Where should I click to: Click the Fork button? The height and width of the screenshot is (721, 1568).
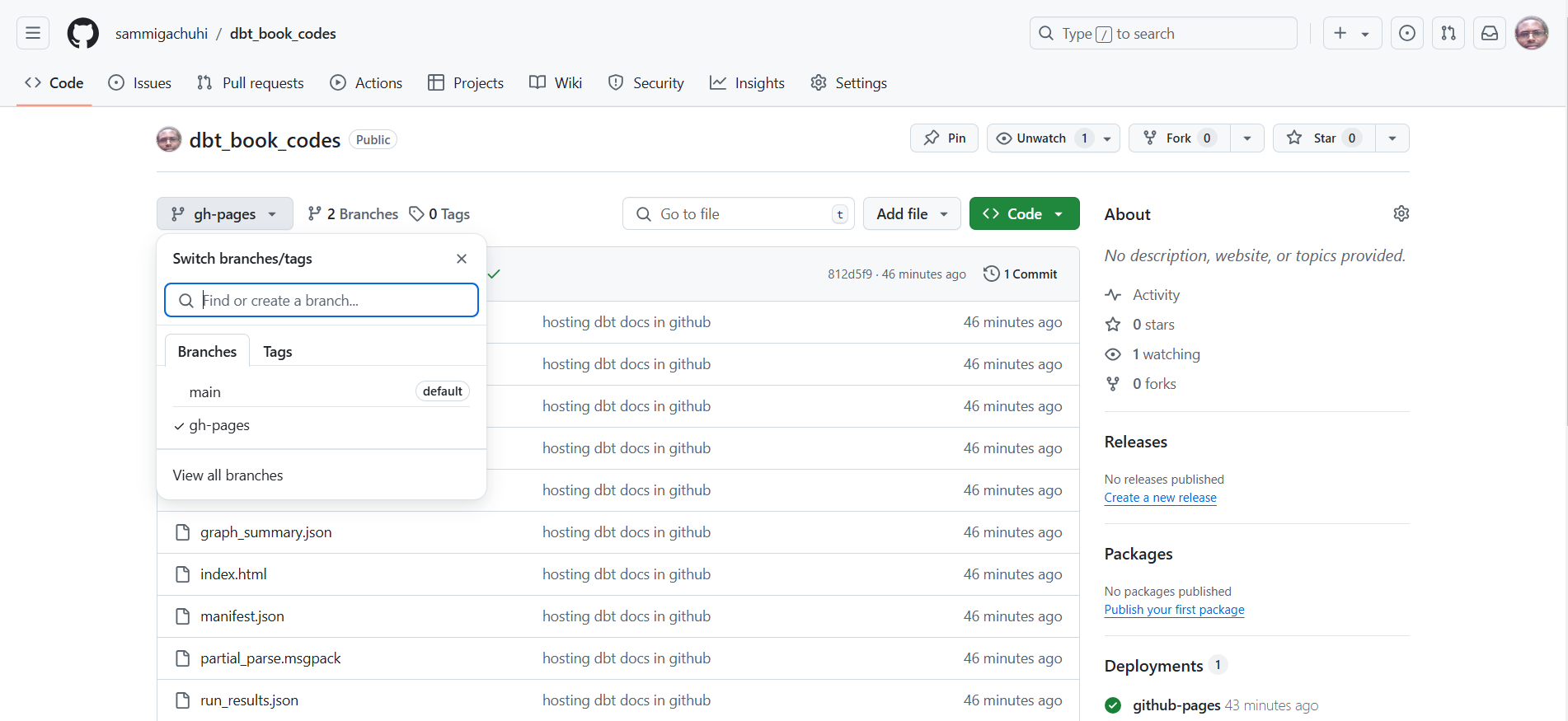pos(1180,138)
